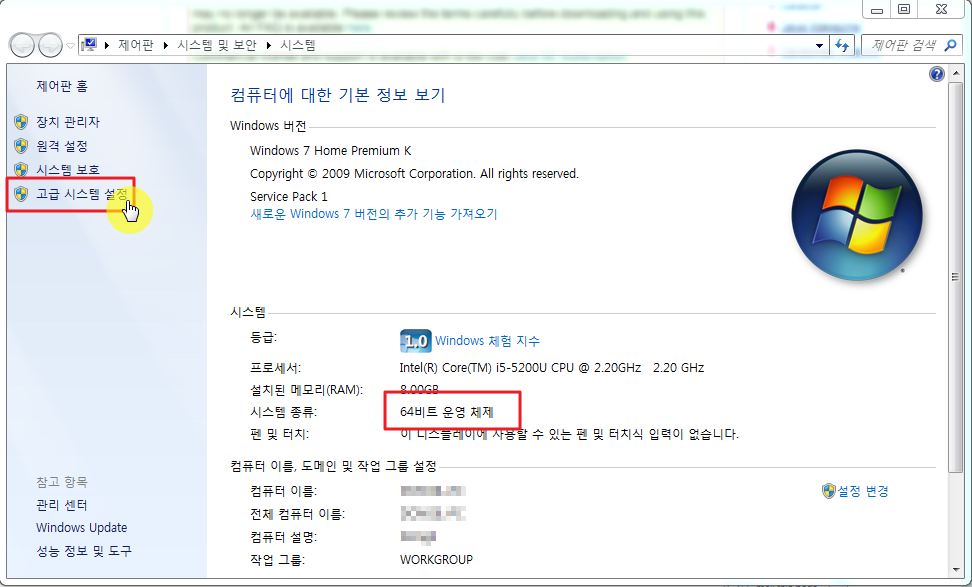Click shield icon next to 원격 설정
The width and height of the screenshot is (972, 587).
[21, 146]
